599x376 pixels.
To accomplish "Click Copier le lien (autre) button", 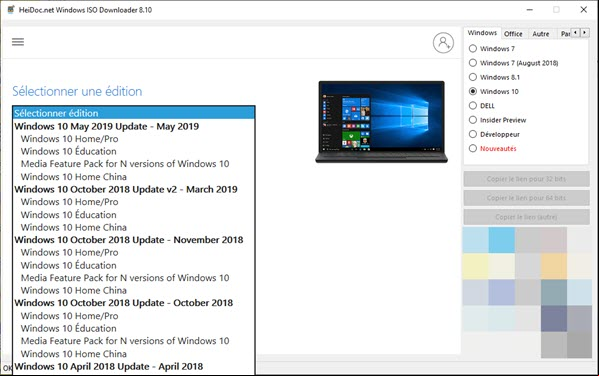I will tap(526, 217).
